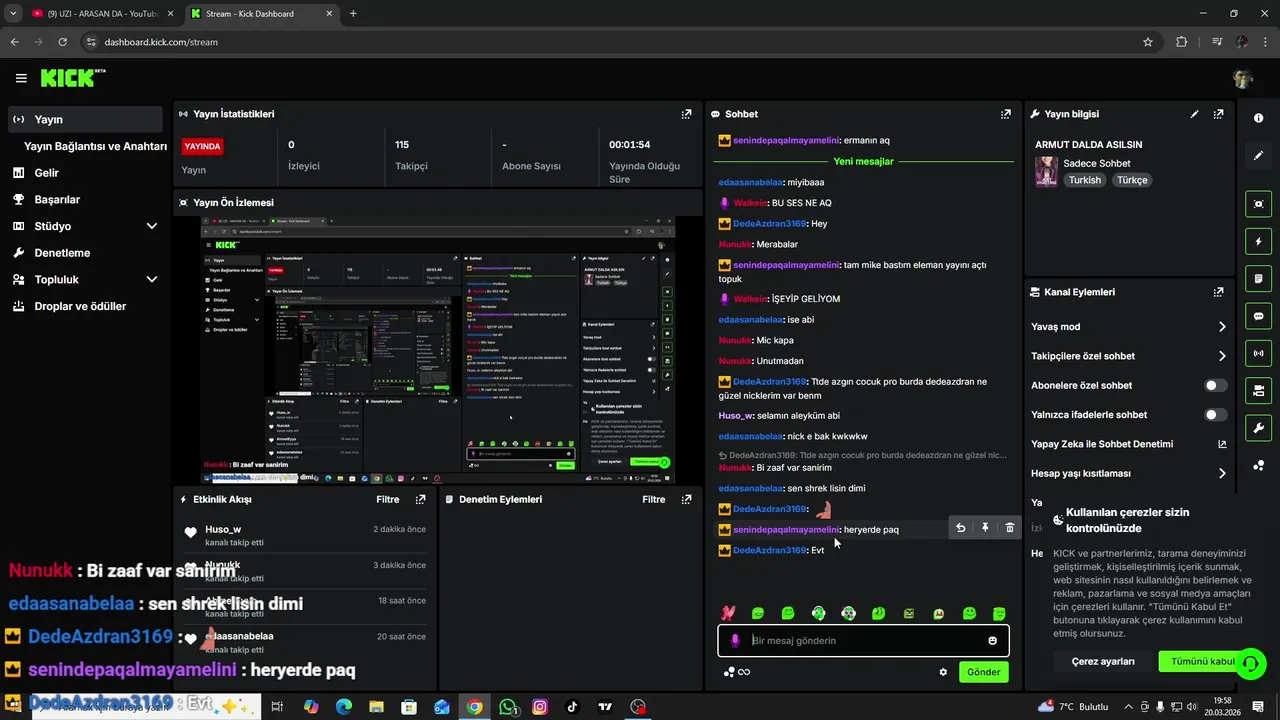Toggle Abonelere özel sohbet switch

[x=1215, y=385]
